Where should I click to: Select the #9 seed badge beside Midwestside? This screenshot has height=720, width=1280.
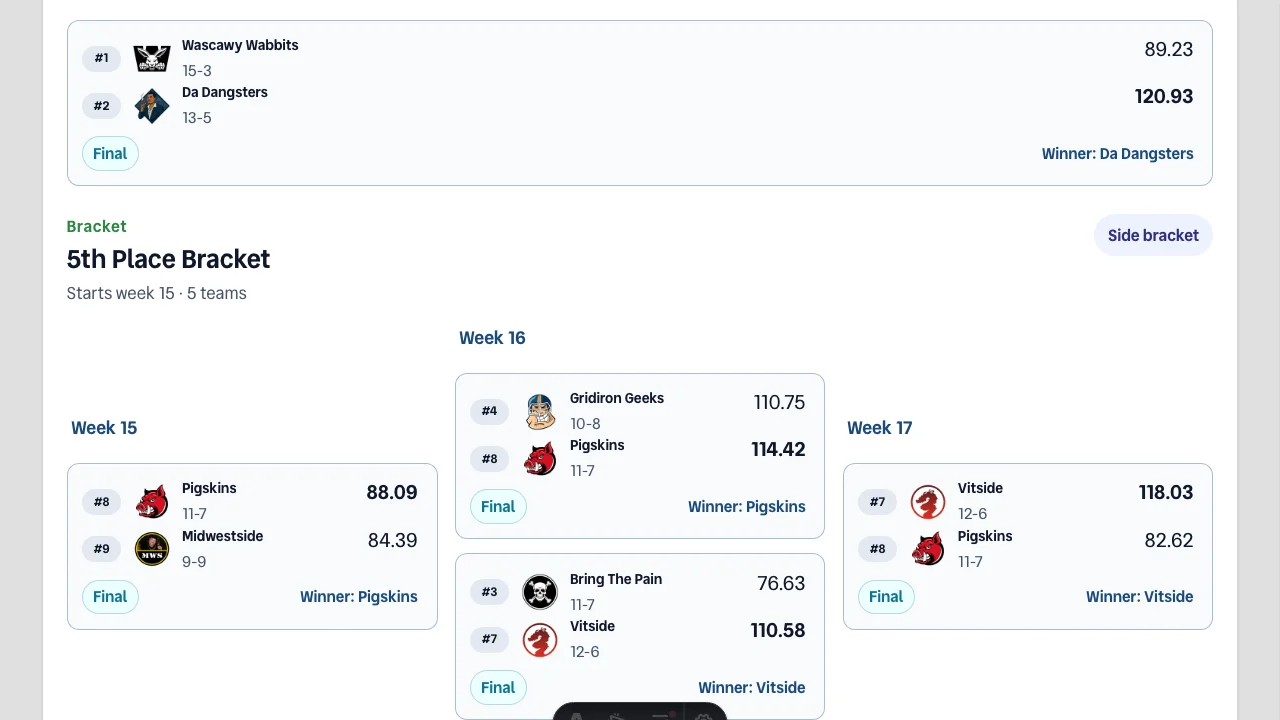(102, 549)
